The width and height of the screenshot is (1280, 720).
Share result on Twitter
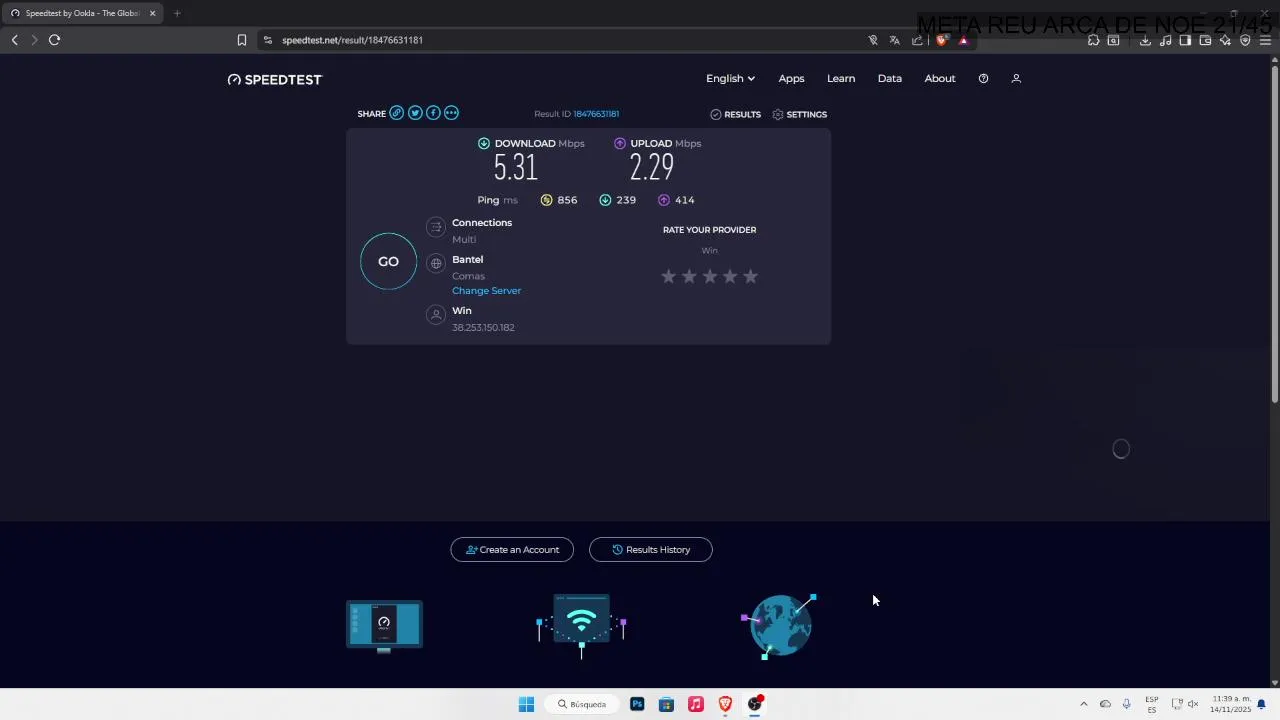(x=415, y=113)
